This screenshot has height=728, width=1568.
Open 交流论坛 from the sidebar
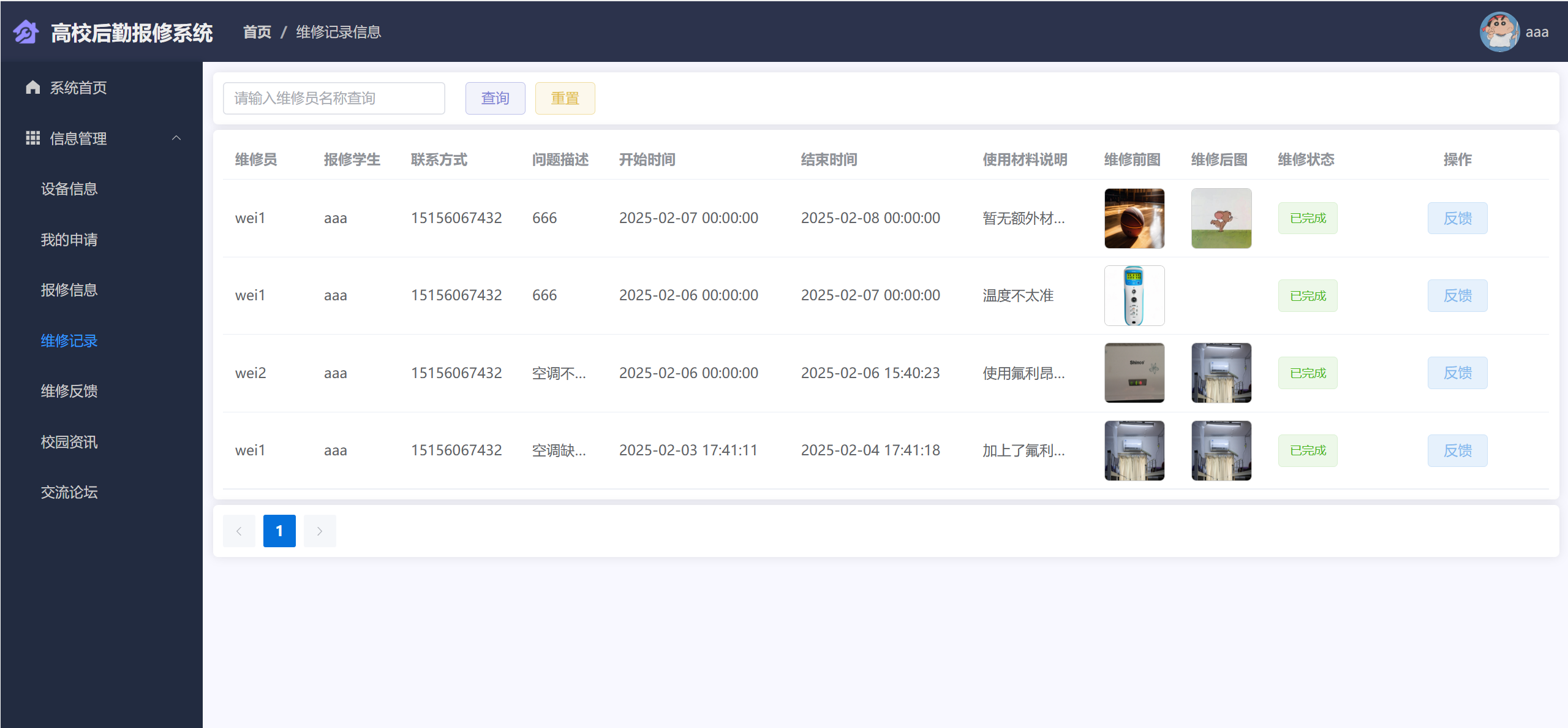click(x=69, y=492)
